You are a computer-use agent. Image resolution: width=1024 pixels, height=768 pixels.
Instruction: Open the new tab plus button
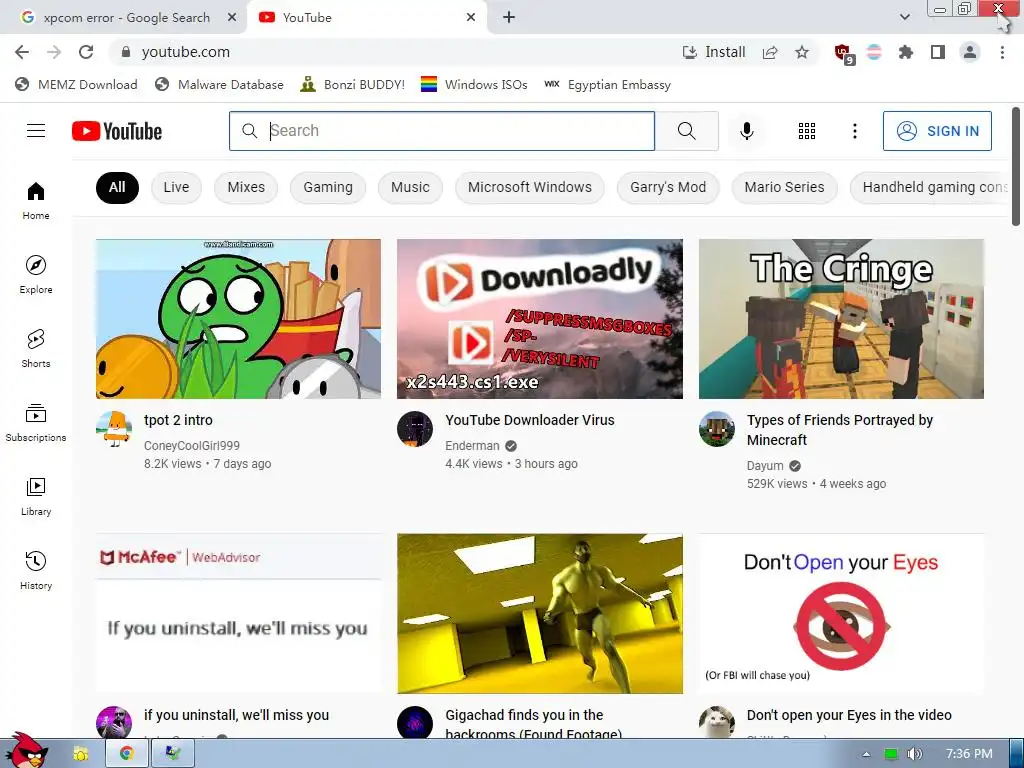[x=509, y=18]
